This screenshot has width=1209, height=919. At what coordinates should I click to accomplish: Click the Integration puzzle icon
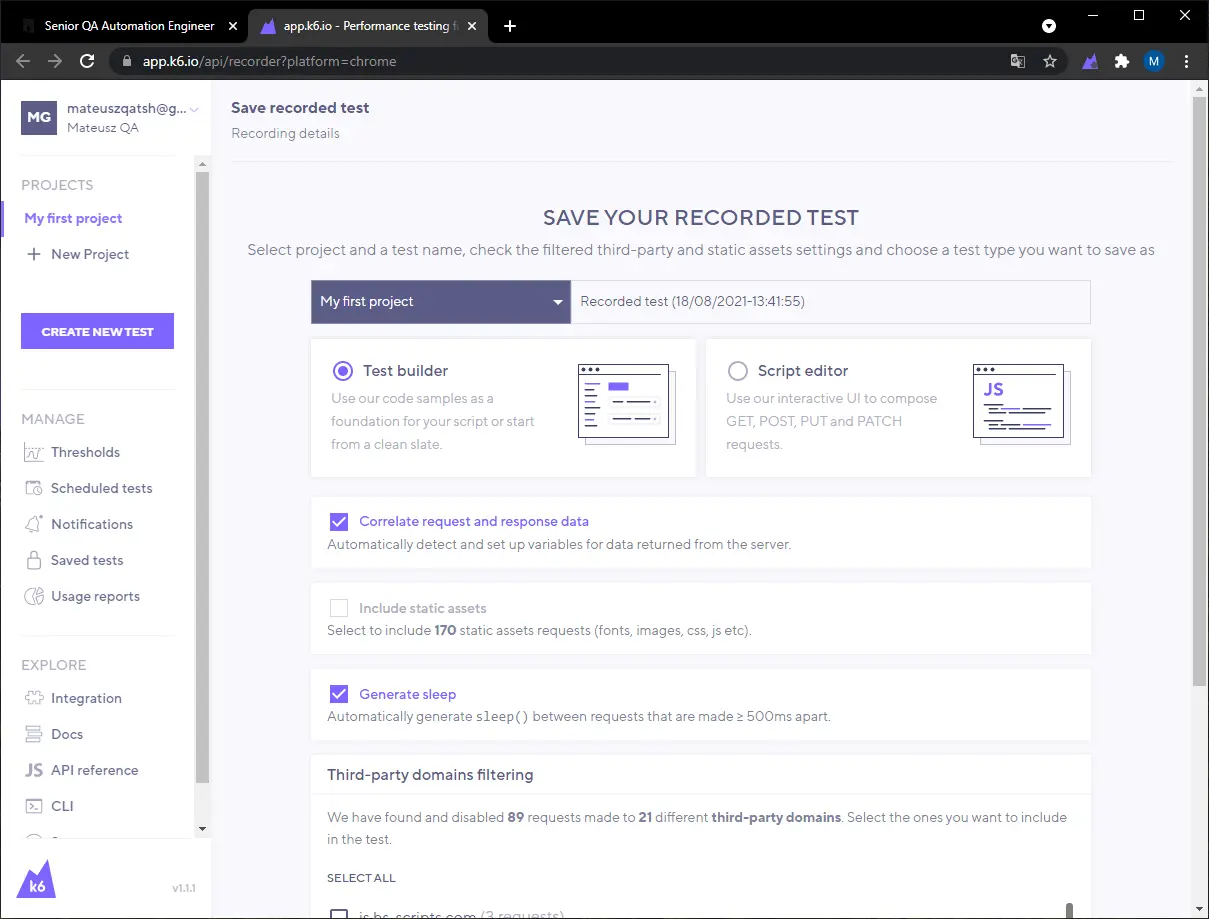pos(34,699)
